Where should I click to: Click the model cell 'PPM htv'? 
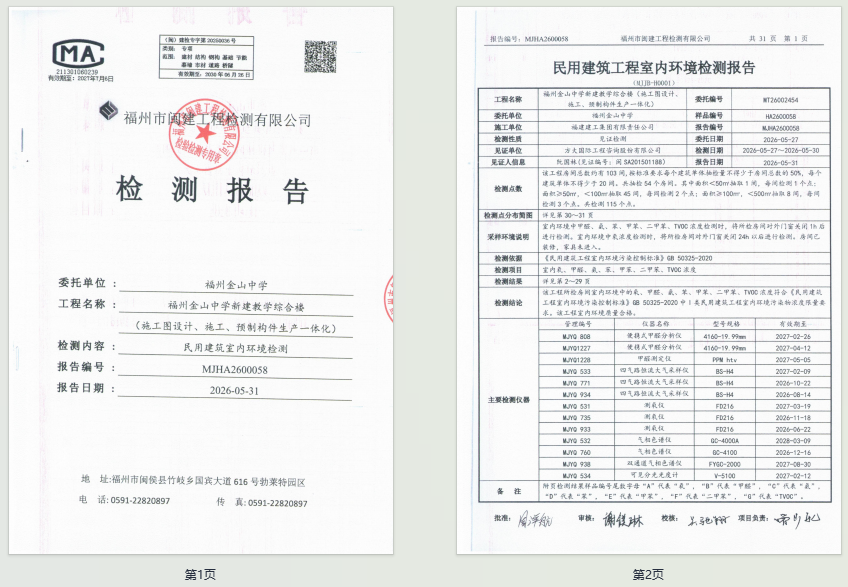(x=724, y=360)
